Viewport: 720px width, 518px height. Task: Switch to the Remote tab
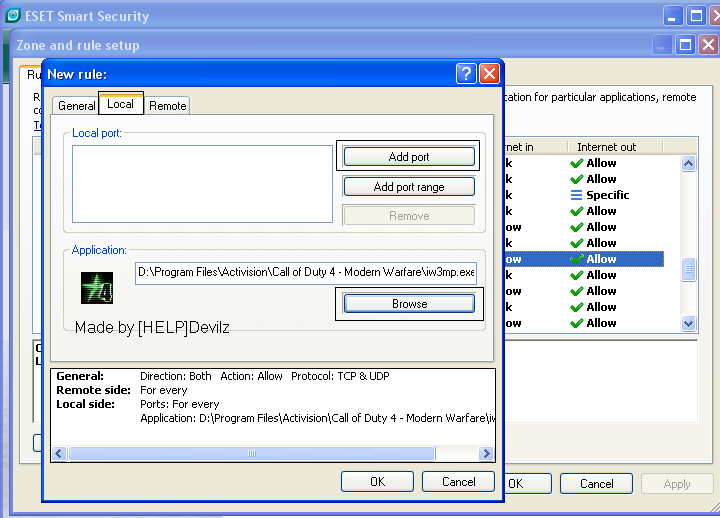coord(167,106)
